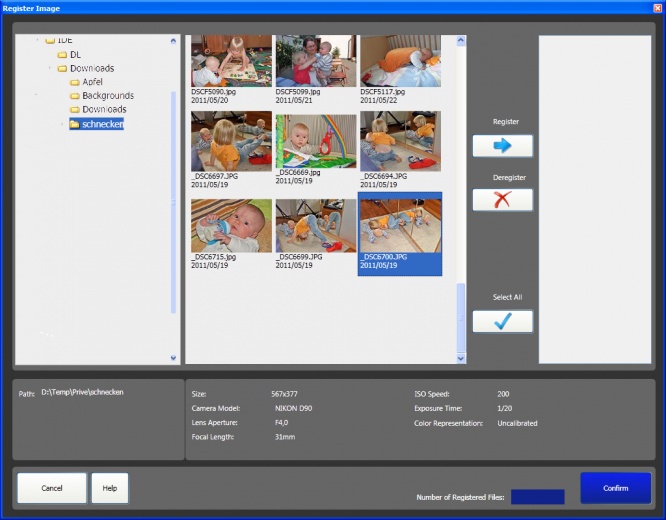The image size is (666, 520).
Task: Click thumbnail list scroll down arrow
Action: point(461,359)
